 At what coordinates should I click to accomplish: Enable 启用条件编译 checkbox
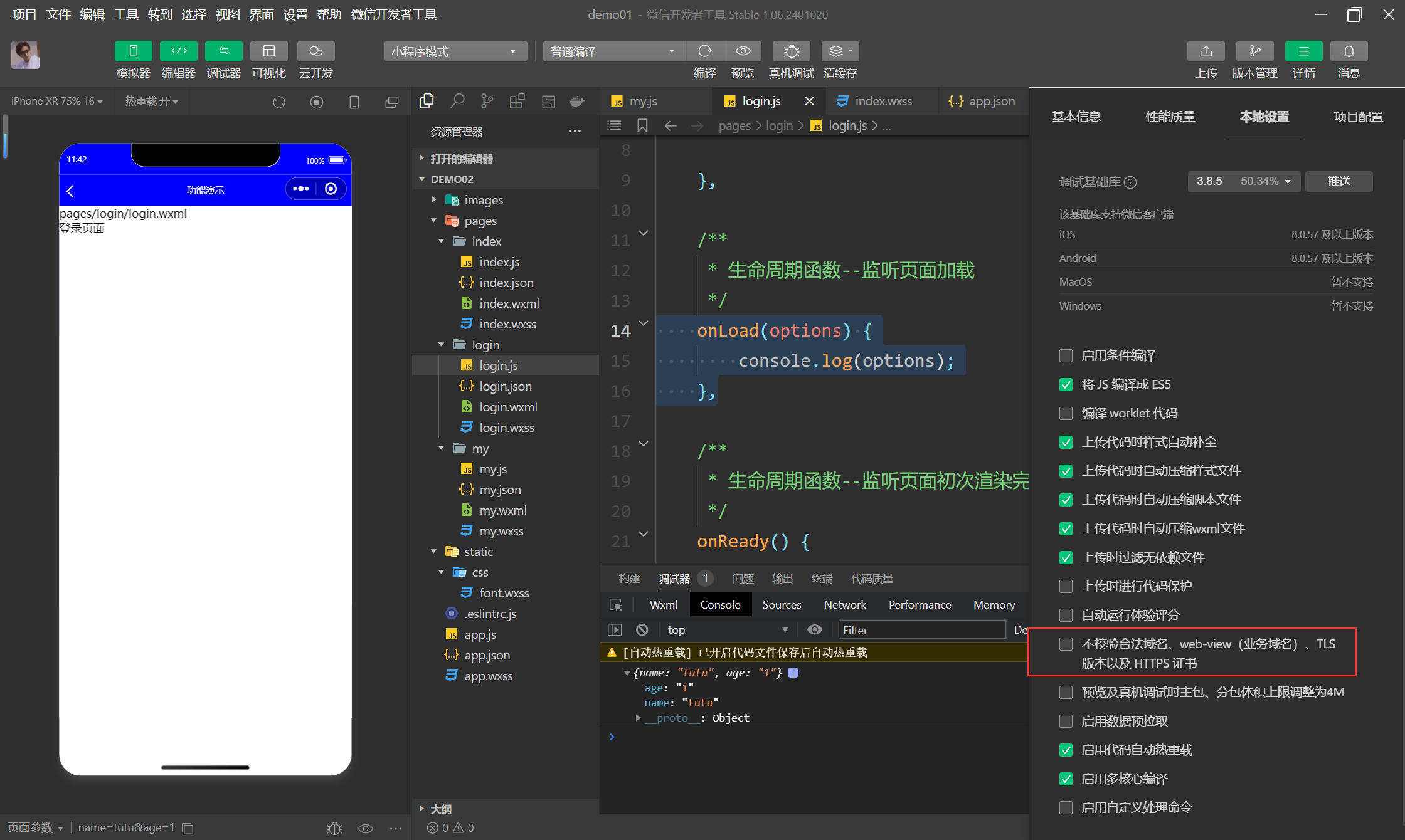pyautogui.click(x=1066, y=356)
